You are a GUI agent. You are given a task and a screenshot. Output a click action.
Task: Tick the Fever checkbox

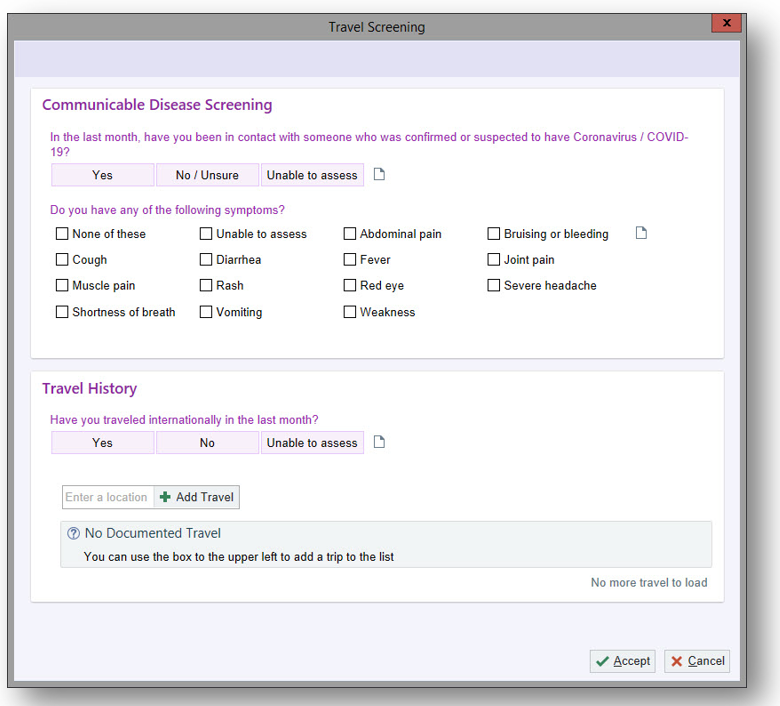(350, 260)
